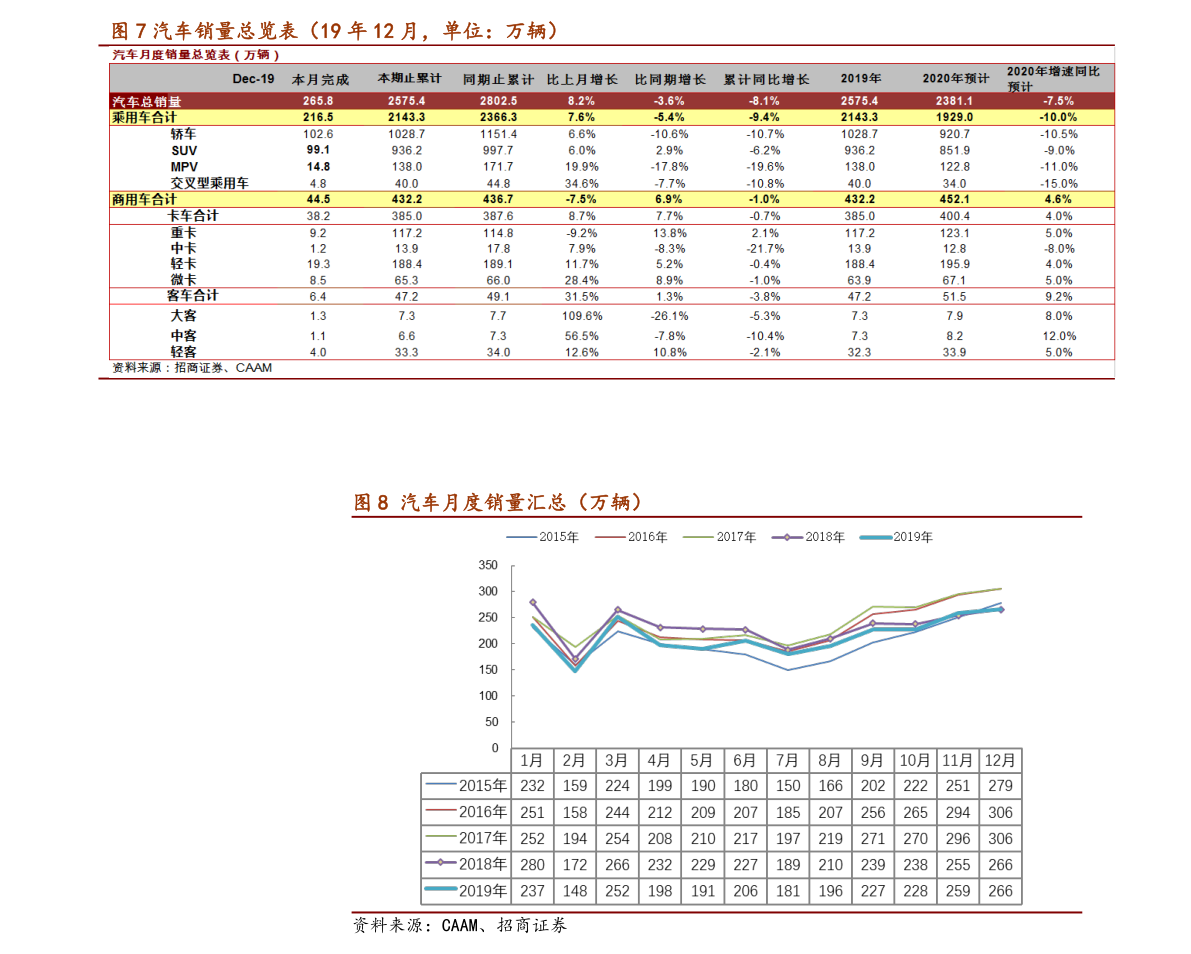Select the 汽车总销量 row label
The image size is (1191, 954).
coord(146,101)
